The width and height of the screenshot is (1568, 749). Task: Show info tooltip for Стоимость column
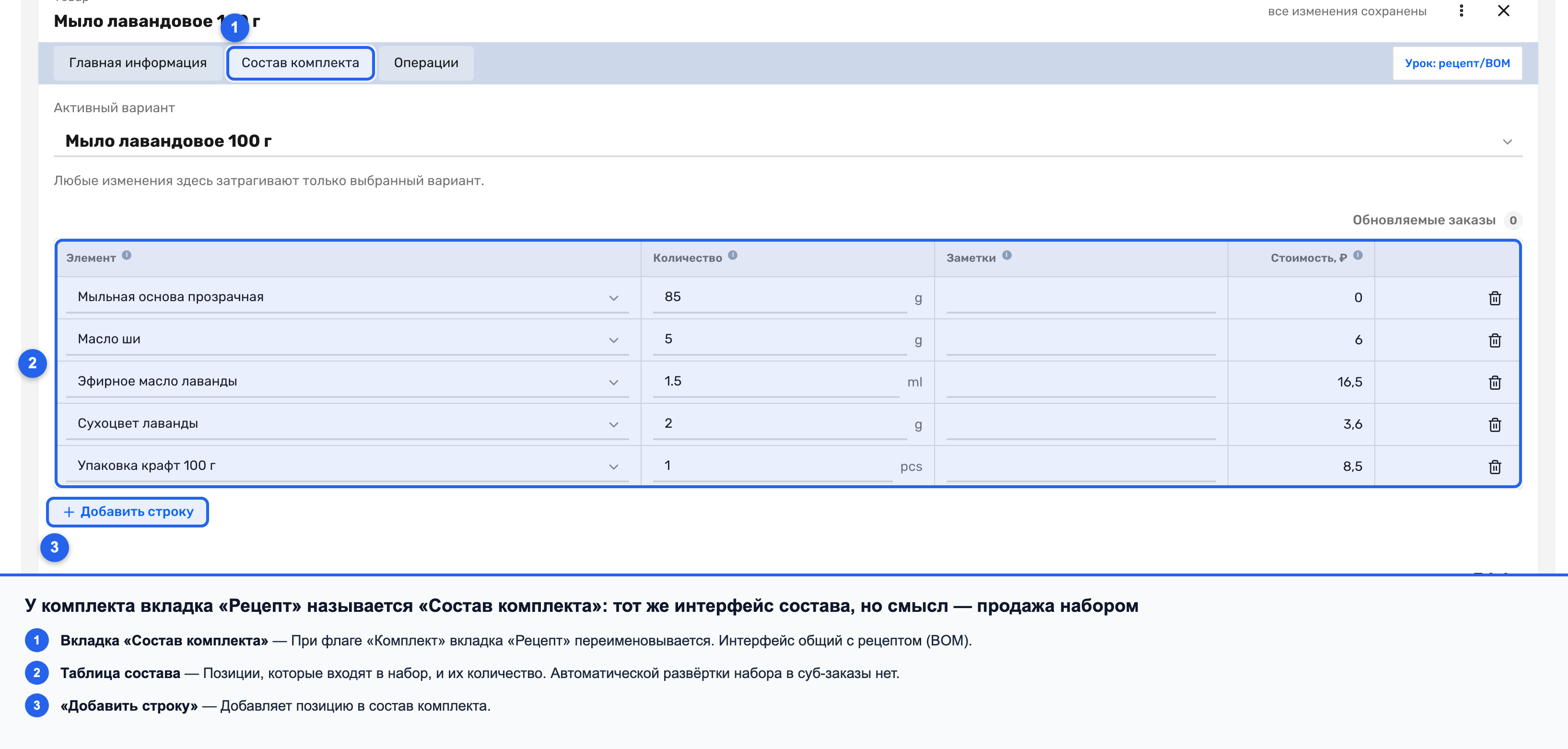click(x=1357, y=255)
